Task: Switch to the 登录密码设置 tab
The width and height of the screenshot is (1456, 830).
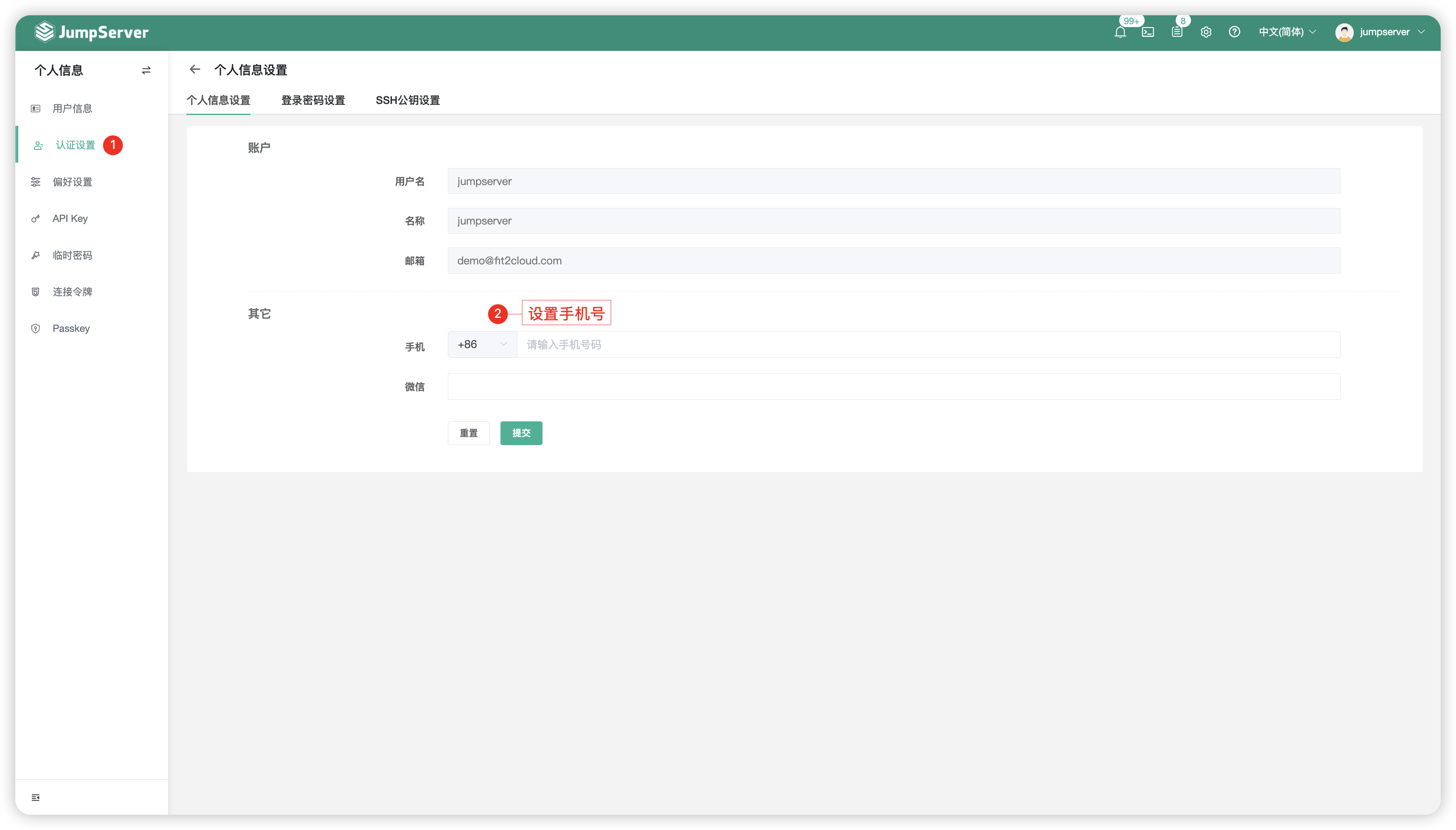Action: pos(313,100)
